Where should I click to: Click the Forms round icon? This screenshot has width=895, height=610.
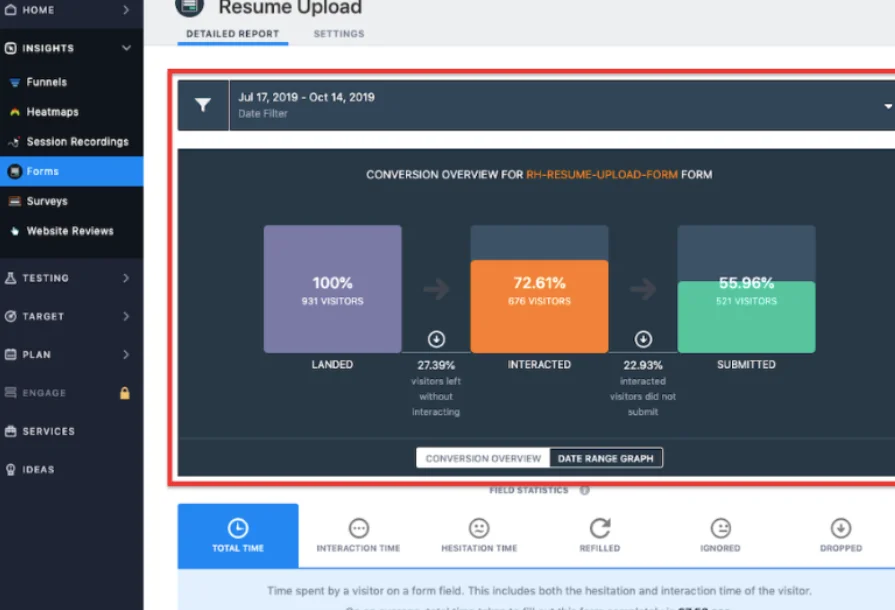tap(15, 171)
